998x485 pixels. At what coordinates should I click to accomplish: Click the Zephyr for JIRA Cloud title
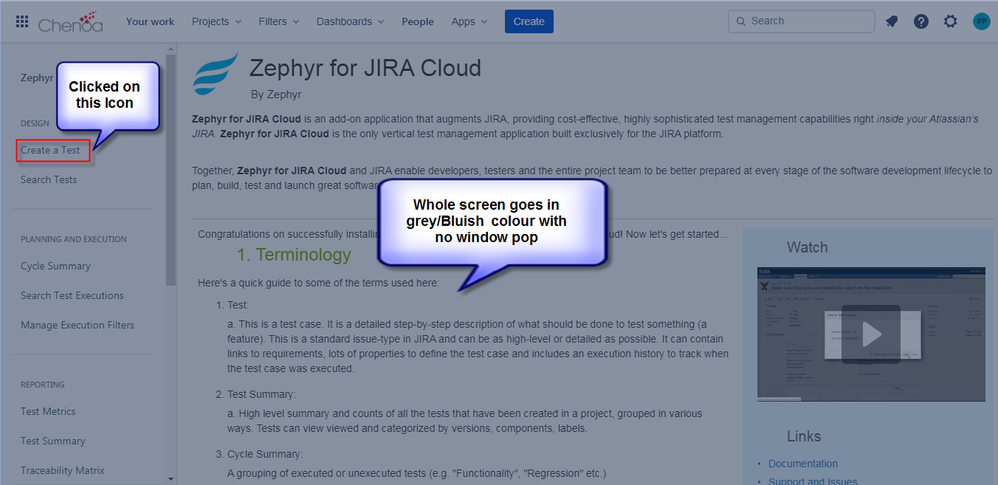pos(365,67)
